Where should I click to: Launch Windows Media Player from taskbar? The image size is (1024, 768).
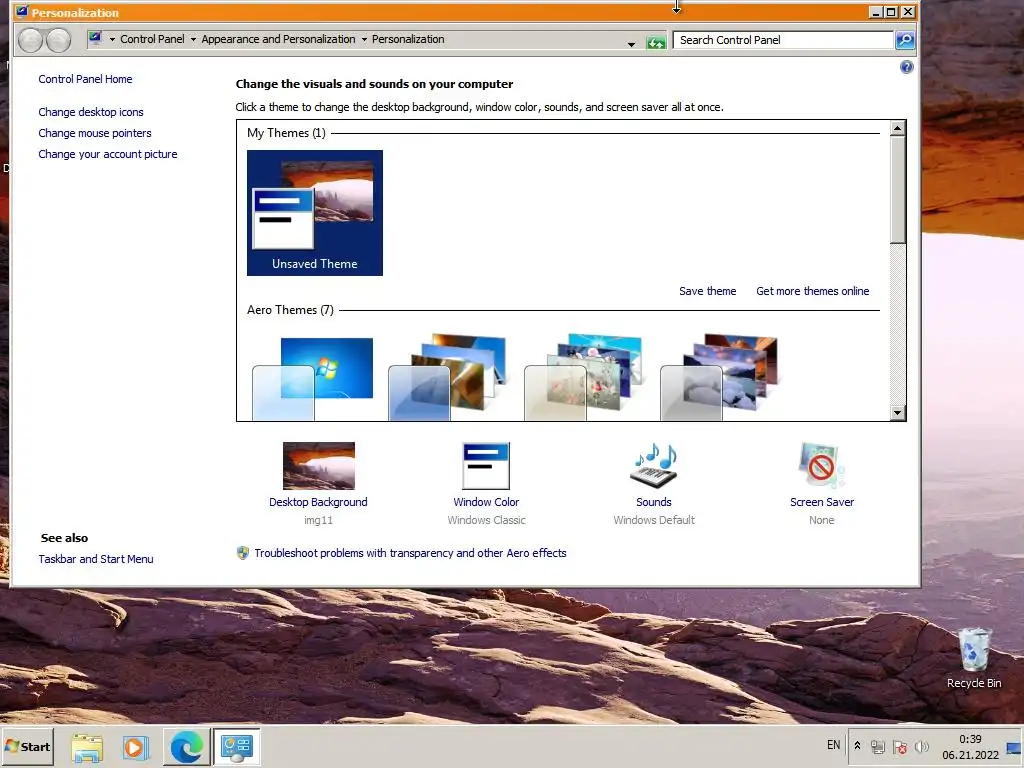135,747
